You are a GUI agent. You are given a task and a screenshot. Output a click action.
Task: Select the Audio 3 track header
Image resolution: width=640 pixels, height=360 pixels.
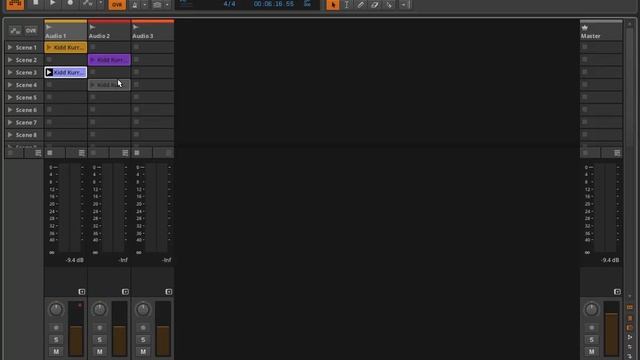153,31
